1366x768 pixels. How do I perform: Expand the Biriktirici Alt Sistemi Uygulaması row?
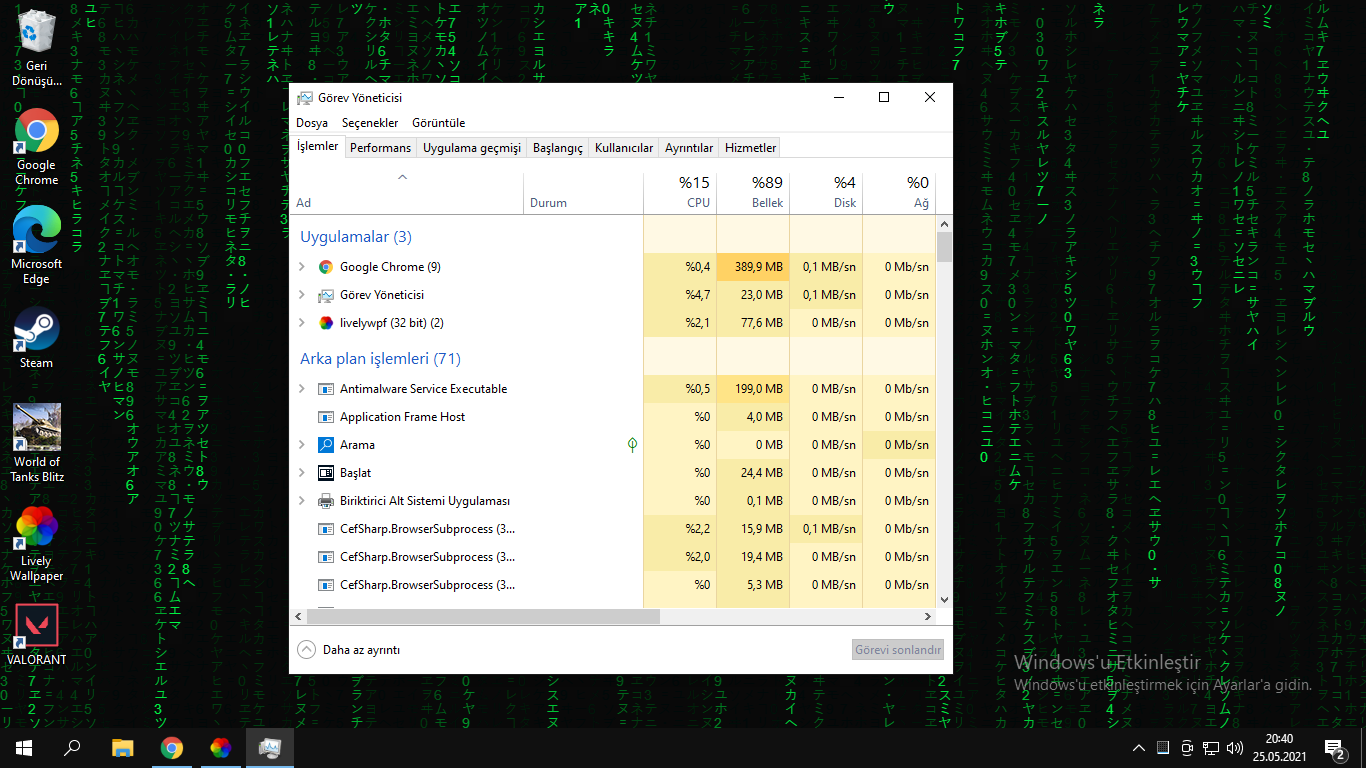[302, 501]
